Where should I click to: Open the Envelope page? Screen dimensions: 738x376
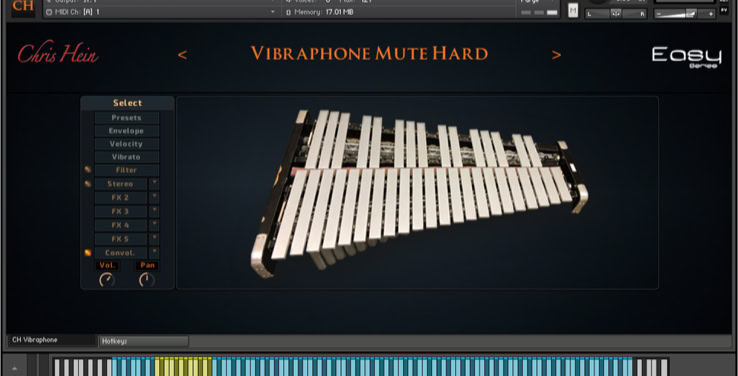click(127, 131)
